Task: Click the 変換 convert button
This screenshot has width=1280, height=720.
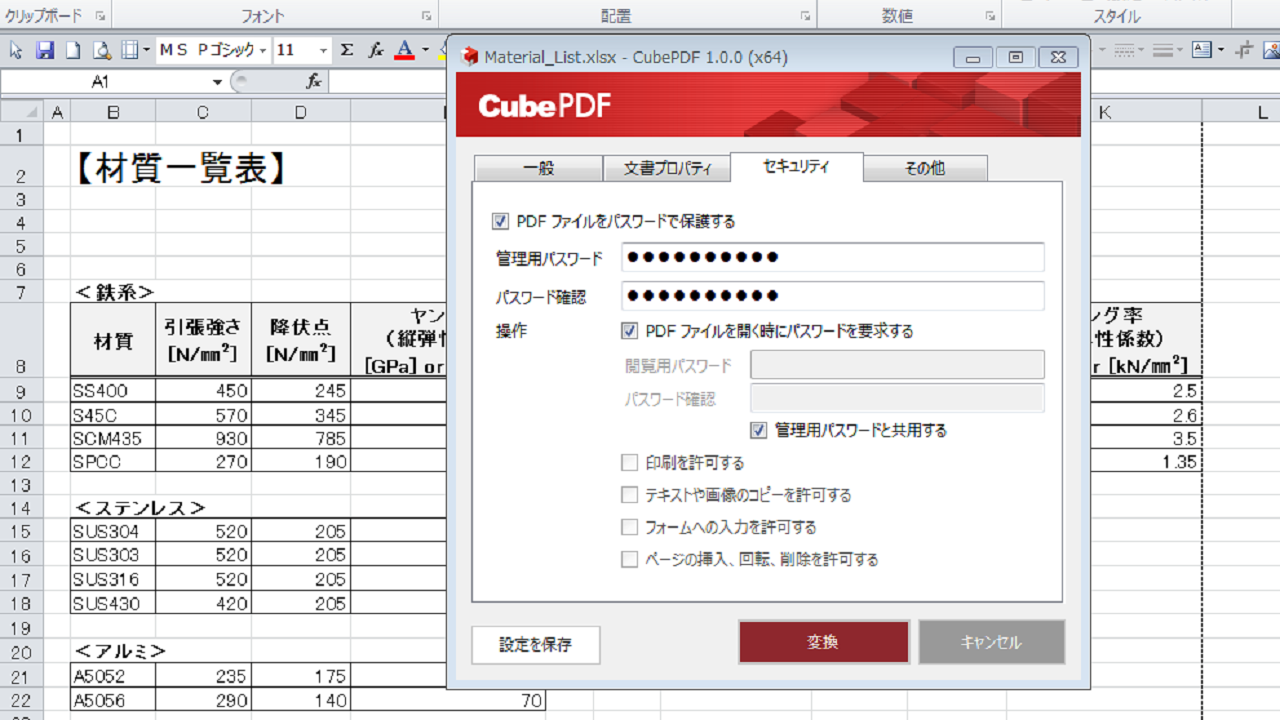Action: tap(824, 642)
